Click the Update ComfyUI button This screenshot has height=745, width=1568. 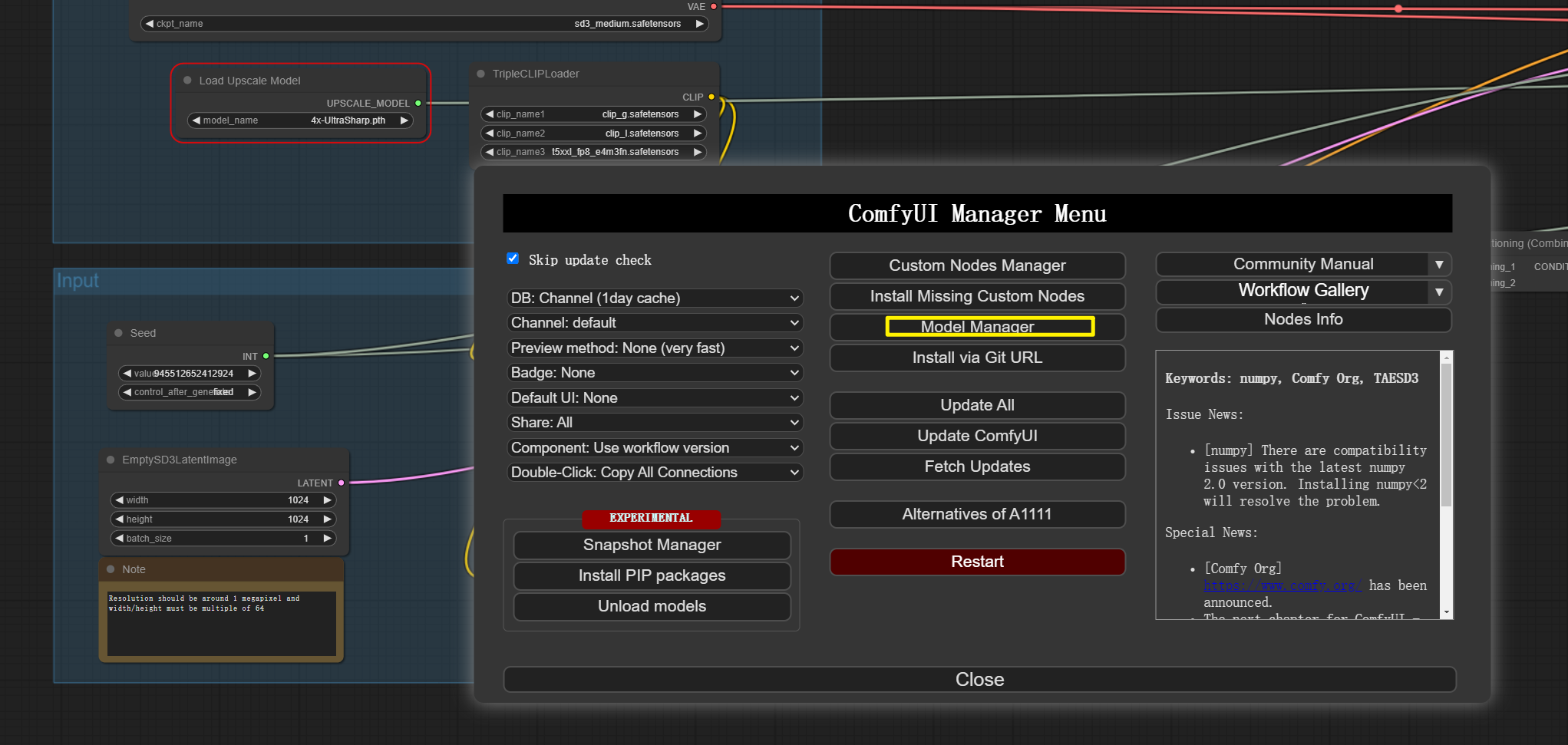977,436
